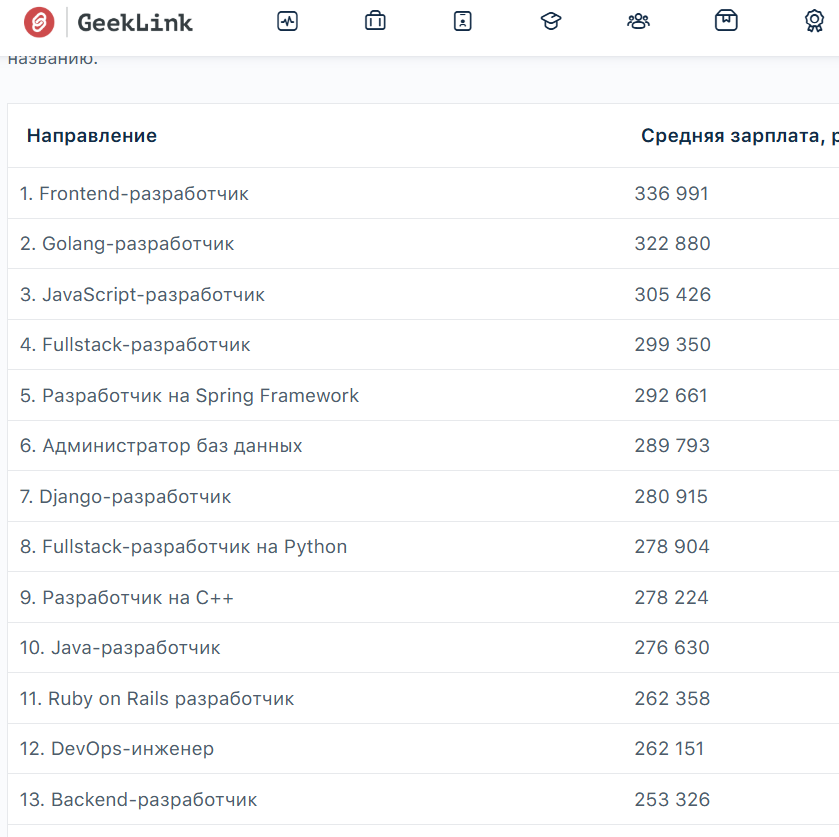Click the Разработчик на Spring Framework entry
The height and width of the screenshot is (837, 839).
[189, 396]
